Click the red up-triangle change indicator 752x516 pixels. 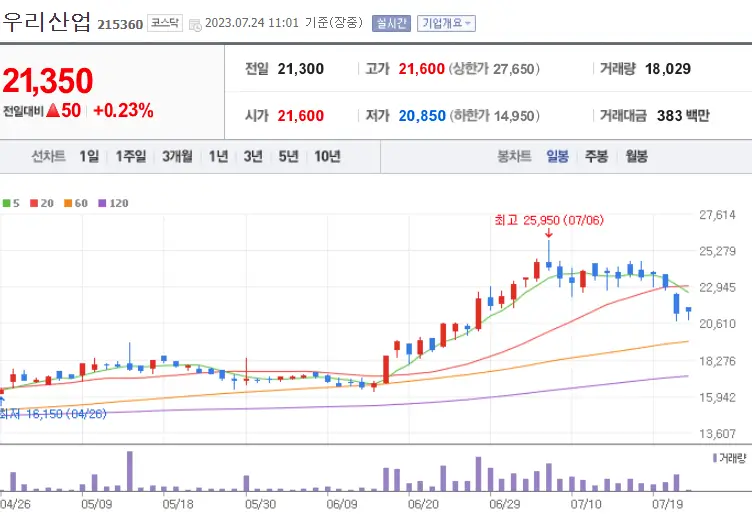53,110
